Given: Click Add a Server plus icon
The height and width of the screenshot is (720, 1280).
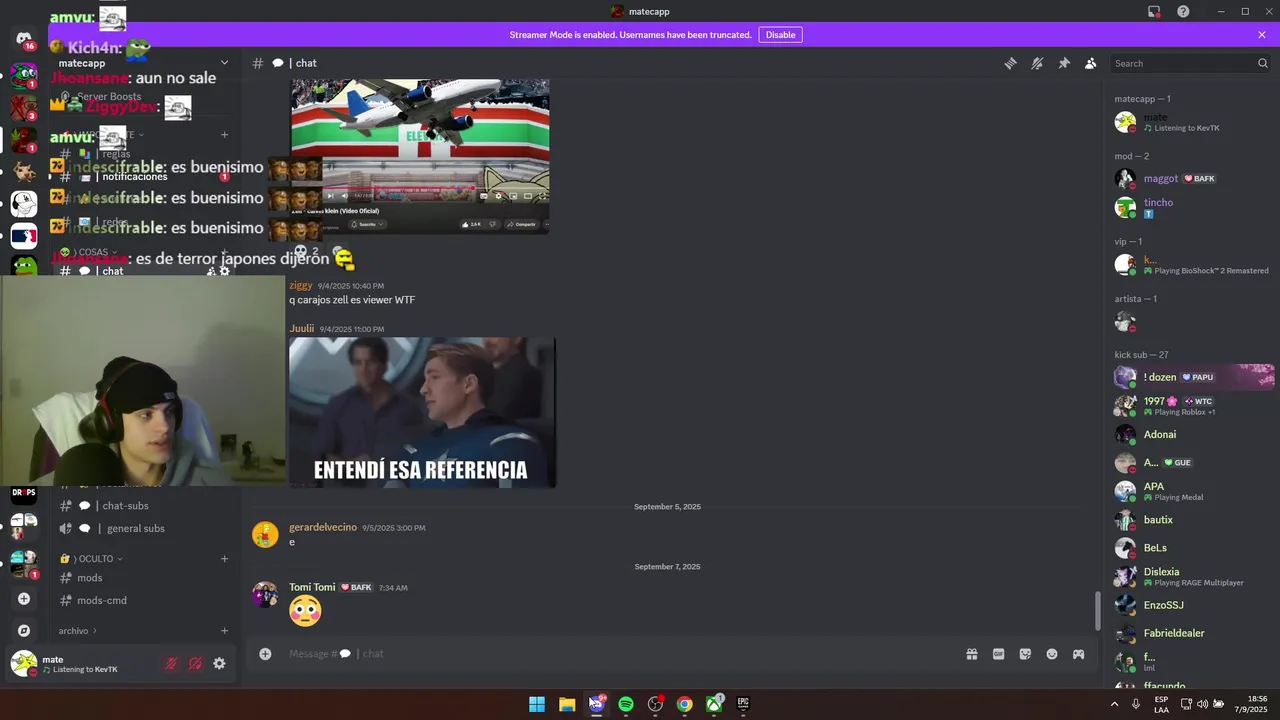Looking at the screenshot, I should pos(24,599).
